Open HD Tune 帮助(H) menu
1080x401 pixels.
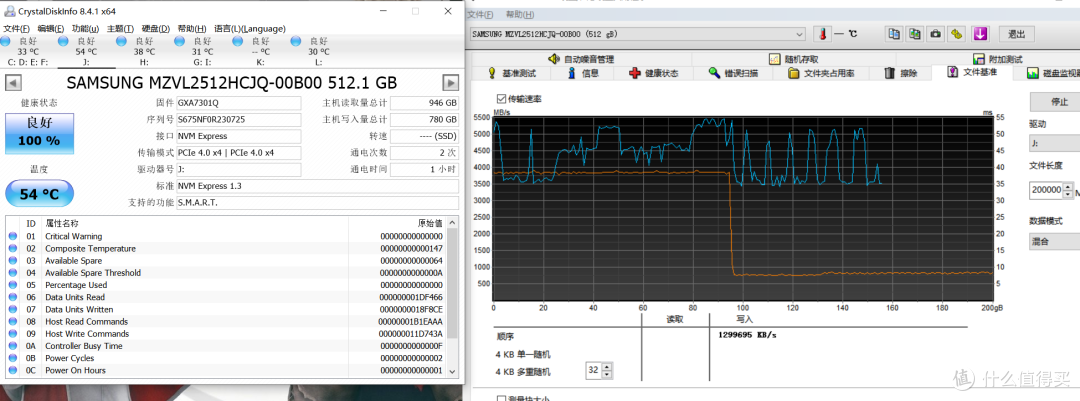coord(519,14)
